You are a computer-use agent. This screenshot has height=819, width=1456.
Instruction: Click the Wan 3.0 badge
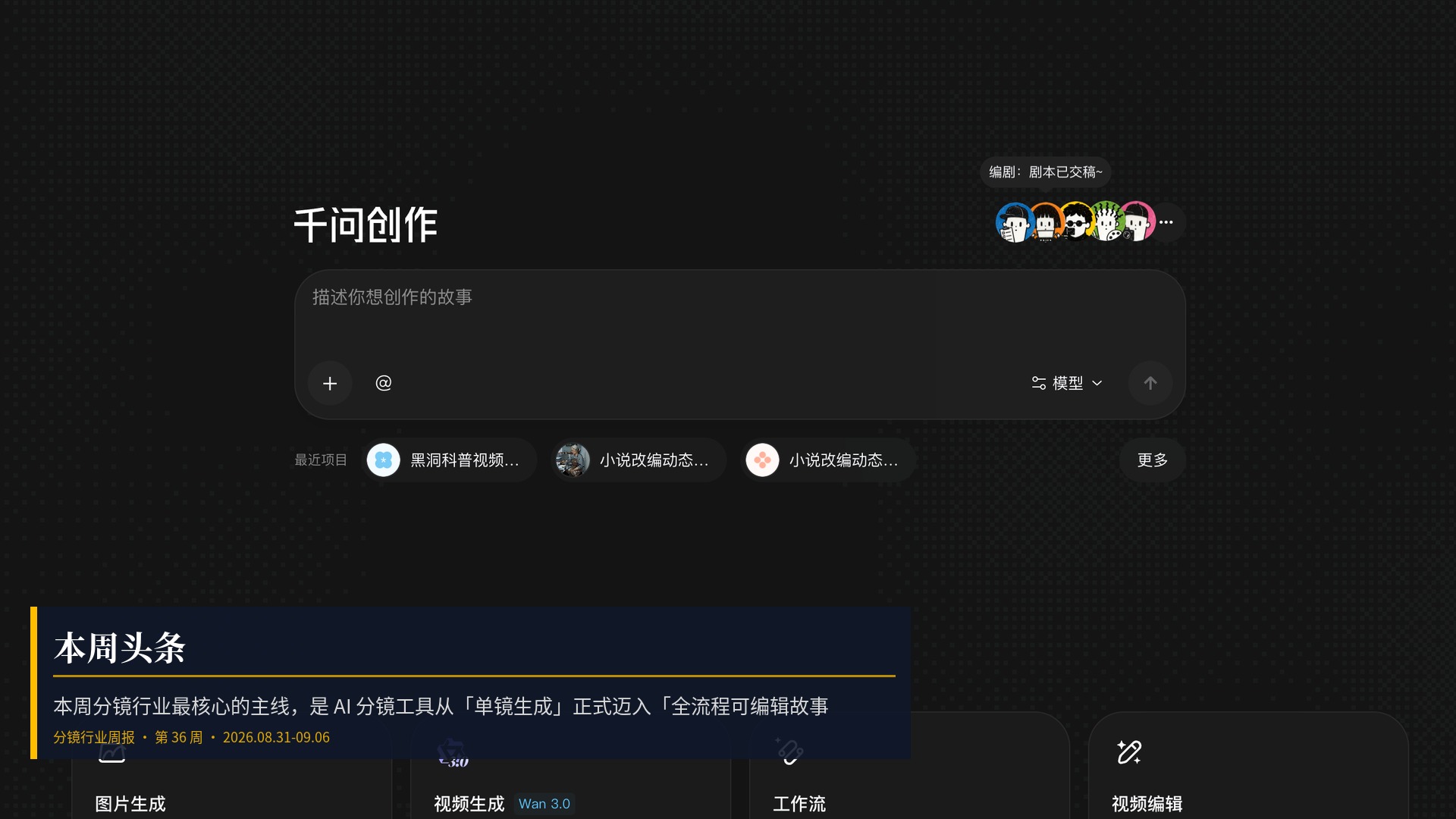click(544, 804)
